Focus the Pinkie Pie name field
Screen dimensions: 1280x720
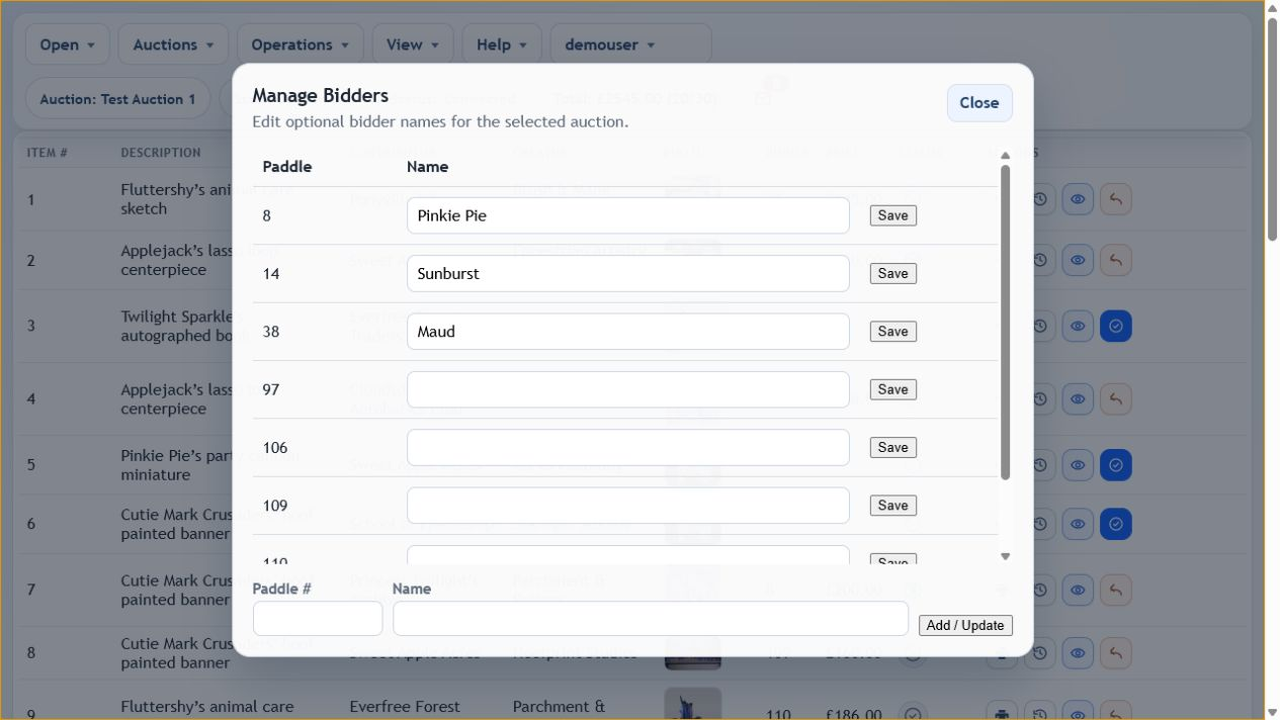[x=628, y=216]
